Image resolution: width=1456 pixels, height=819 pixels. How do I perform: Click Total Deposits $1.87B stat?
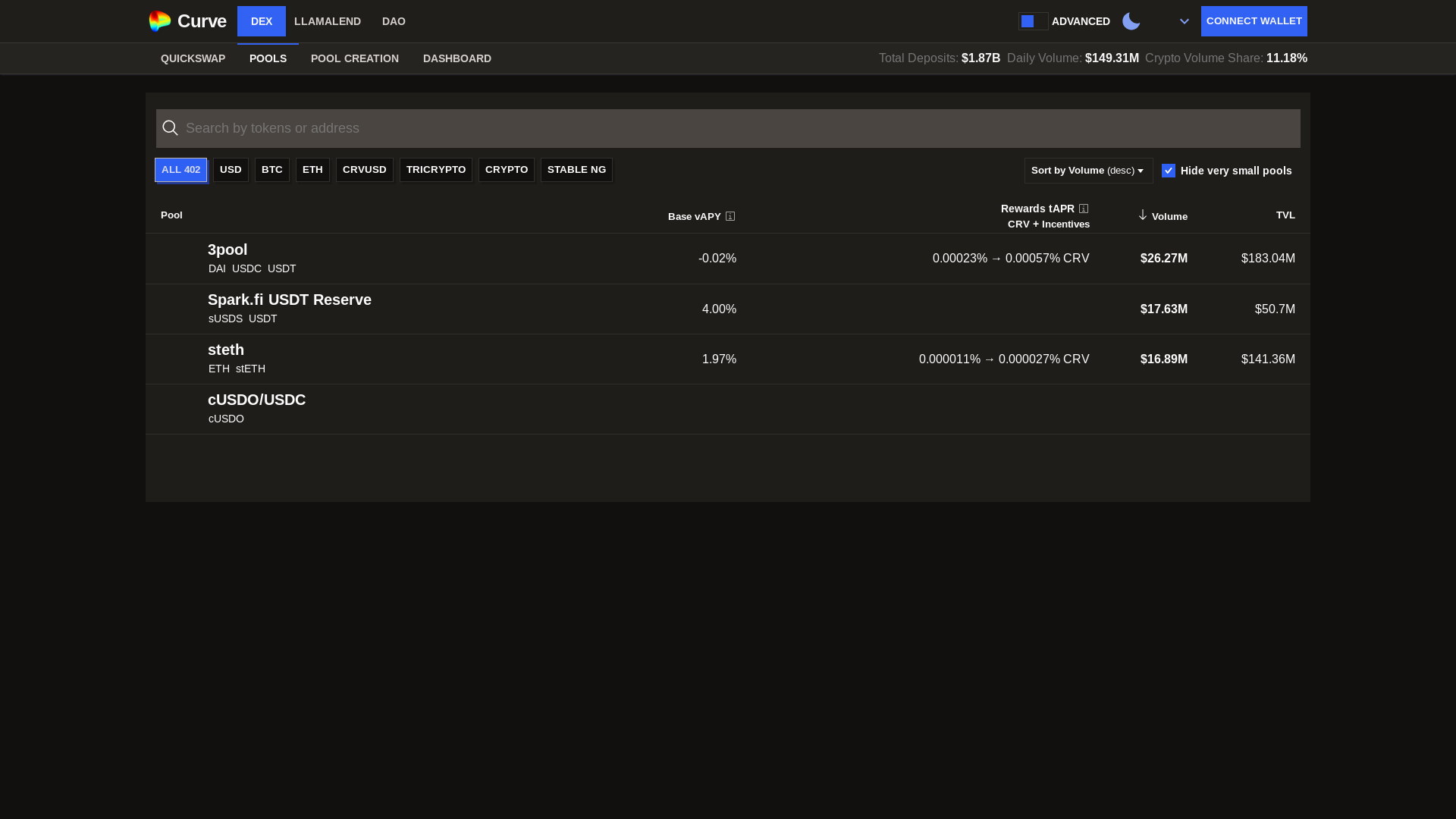[940, 58]
